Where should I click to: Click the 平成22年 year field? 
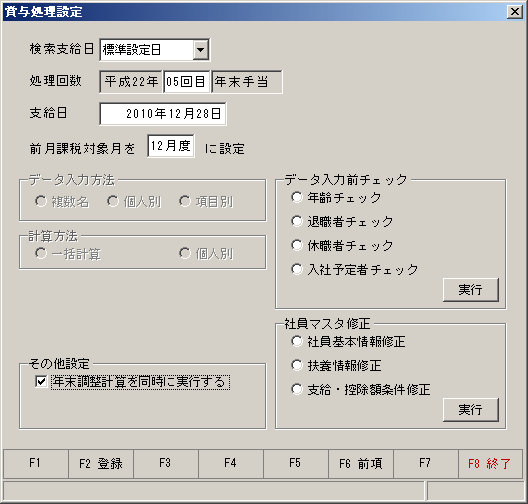[131, 81]
